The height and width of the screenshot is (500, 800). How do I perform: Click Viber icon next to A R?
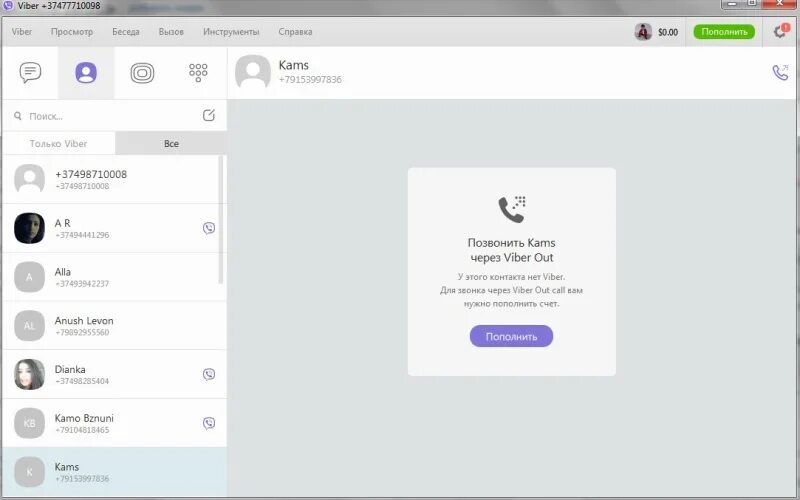click(x=209, y=228)
